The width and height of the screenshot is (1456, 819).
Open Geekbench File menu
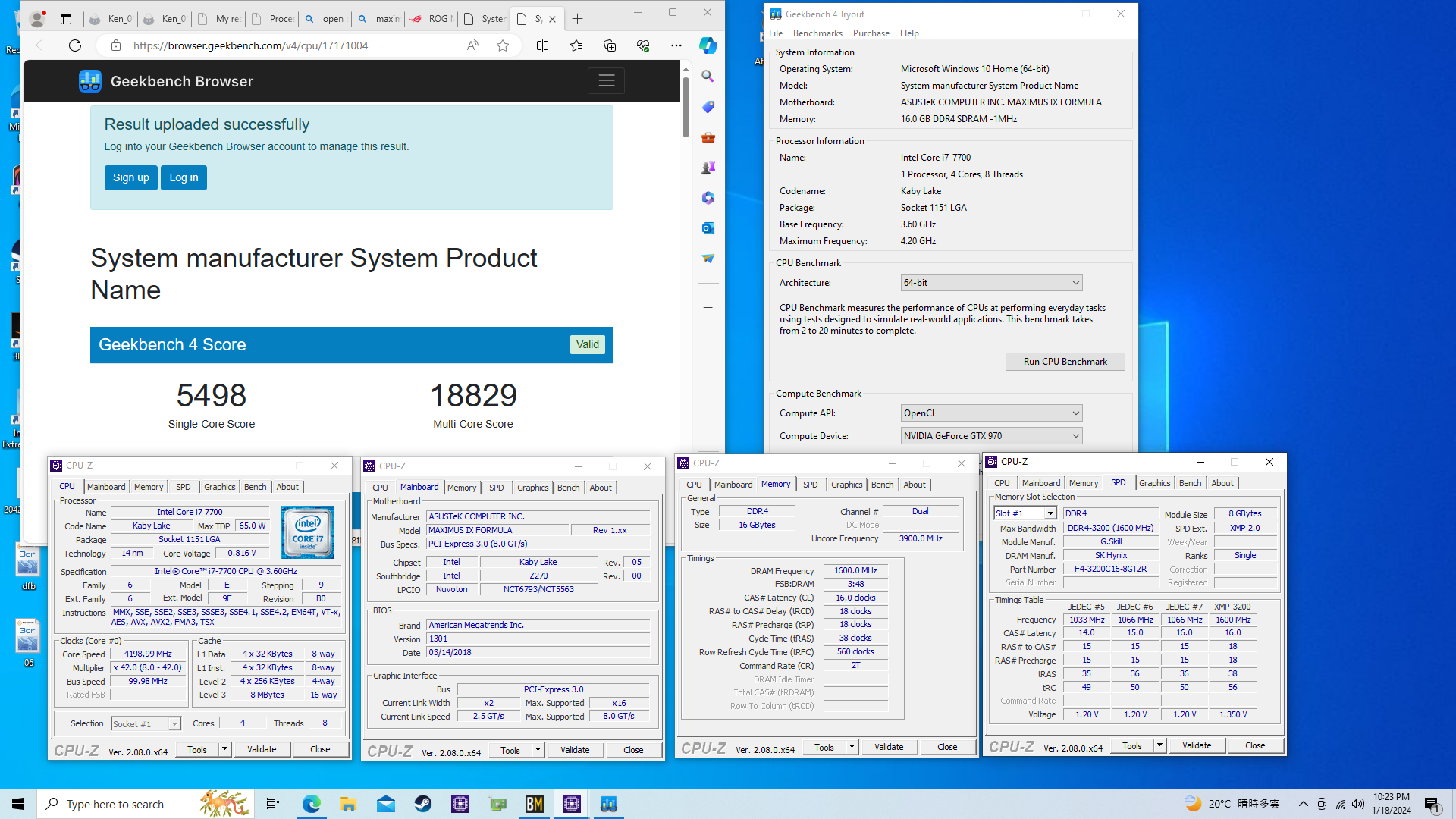(x=776, y=33)
